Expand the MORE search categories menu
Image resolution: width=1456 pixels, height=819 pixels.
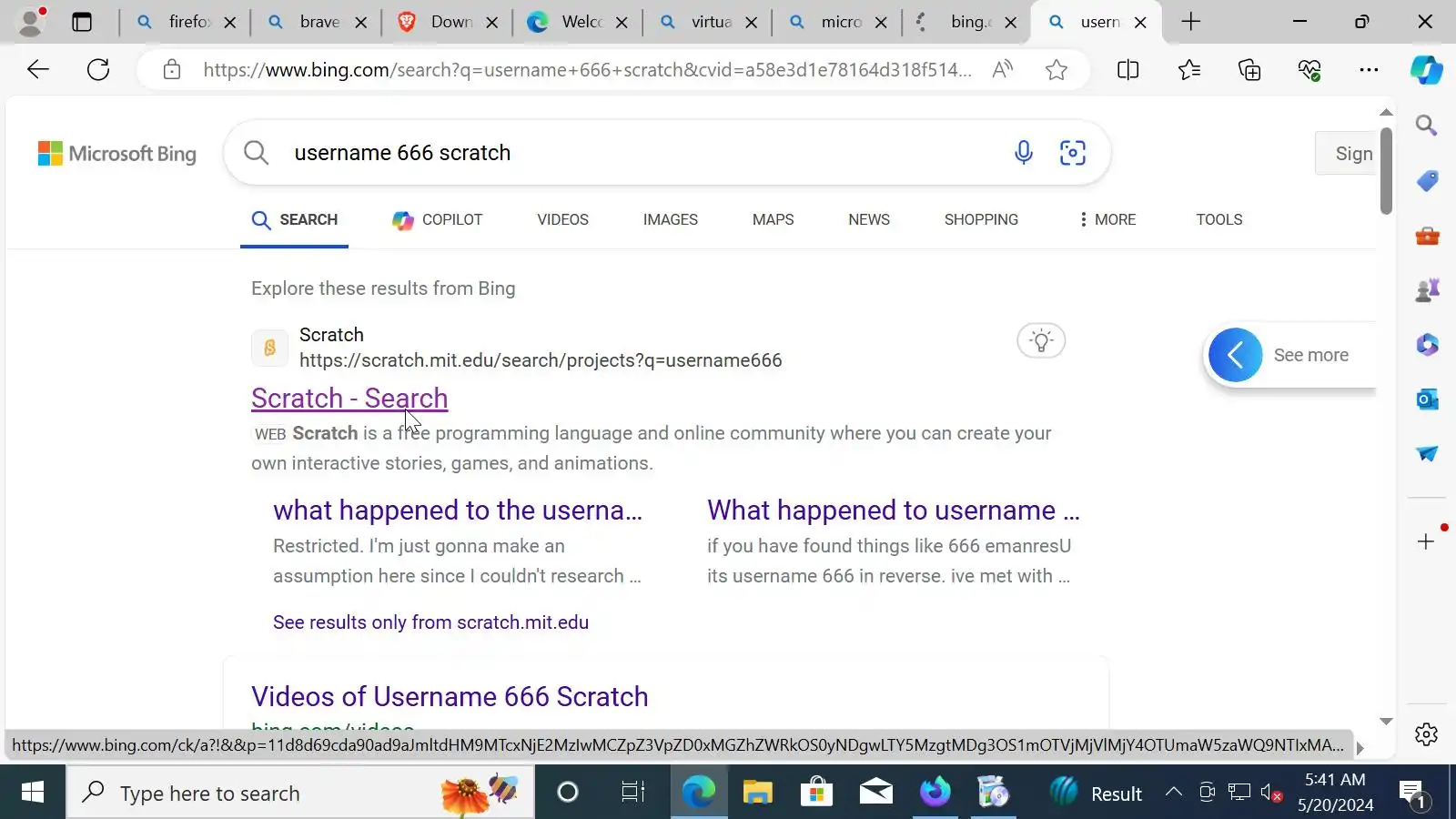click(1107, 219)
